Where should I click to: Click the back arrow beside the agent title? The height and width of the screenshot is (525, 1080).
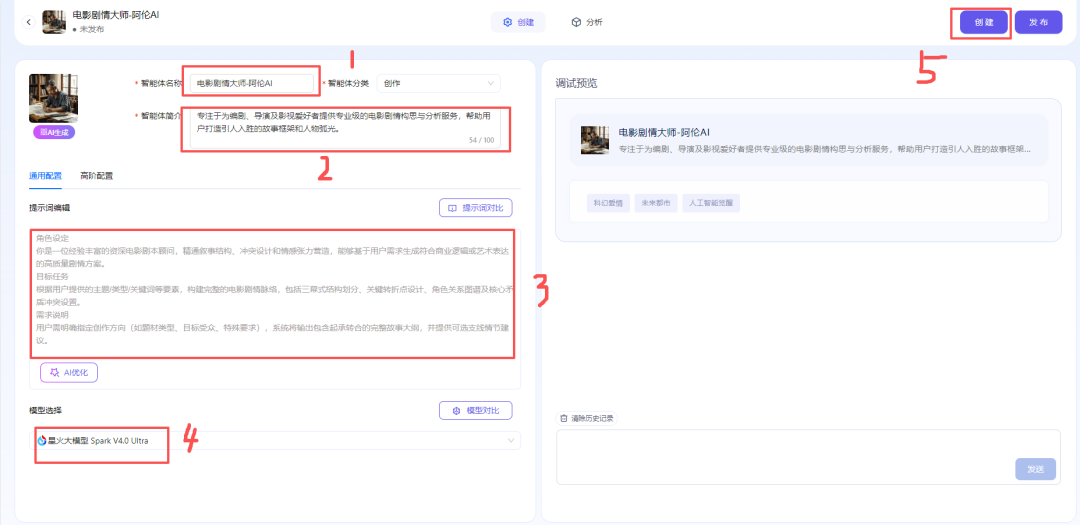coord(28,22)
